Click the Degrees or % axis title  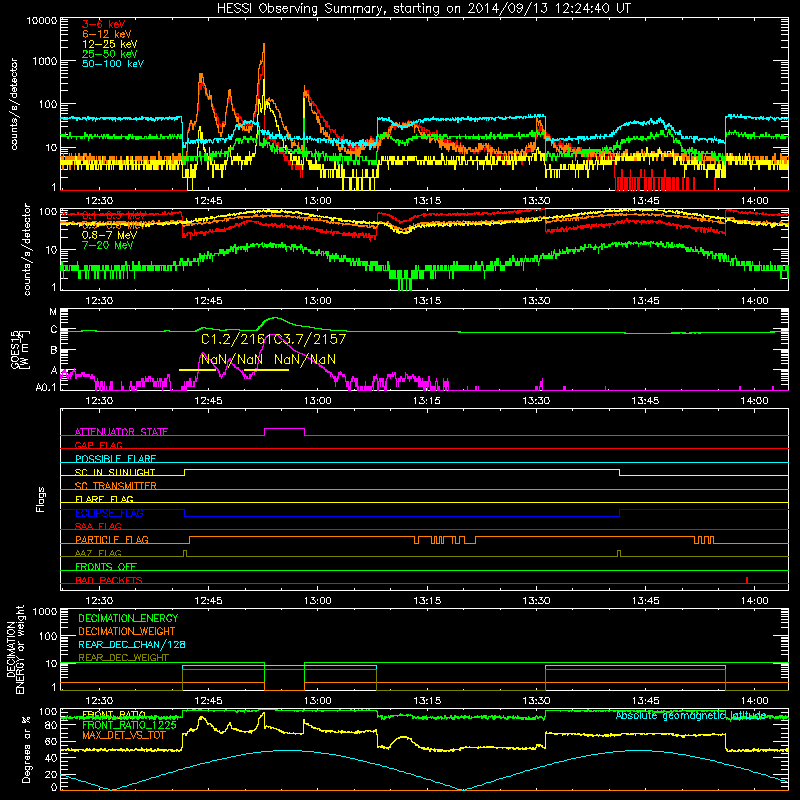[x=26, y=749]
